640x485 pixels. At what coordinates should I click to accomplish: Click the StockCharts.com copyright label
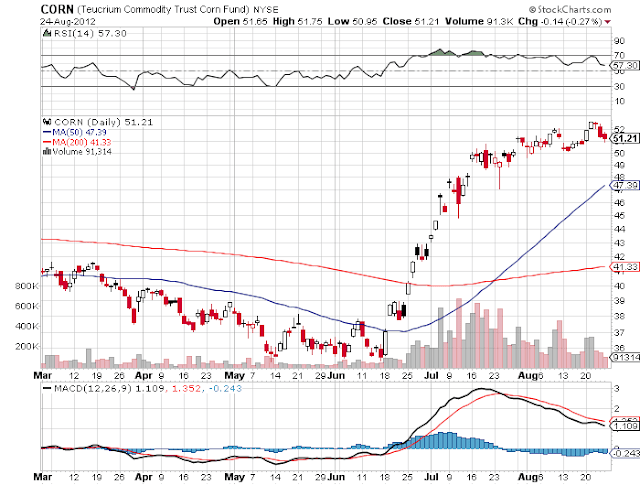click(x=570, y=9)
